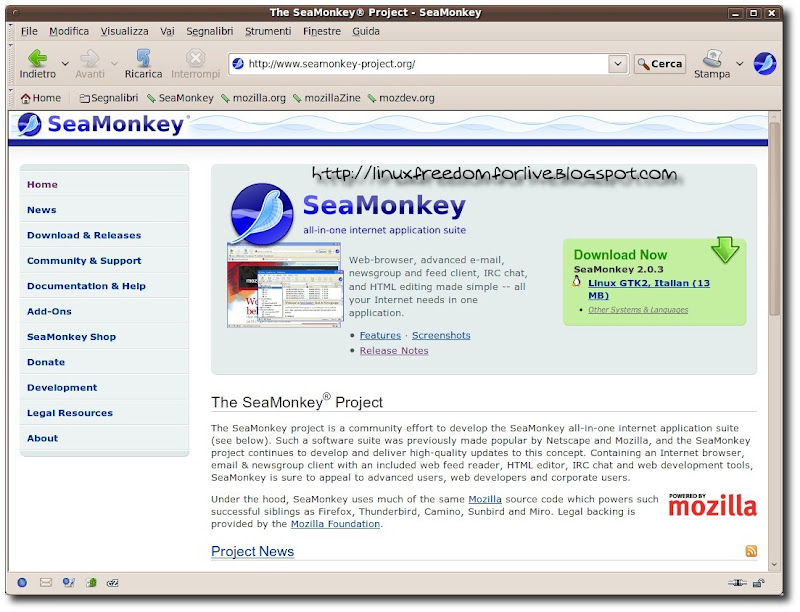The height and width of the screenshot is (612, 800).
Task: Open the Address Book from status bar
Action: pos(91,582)
